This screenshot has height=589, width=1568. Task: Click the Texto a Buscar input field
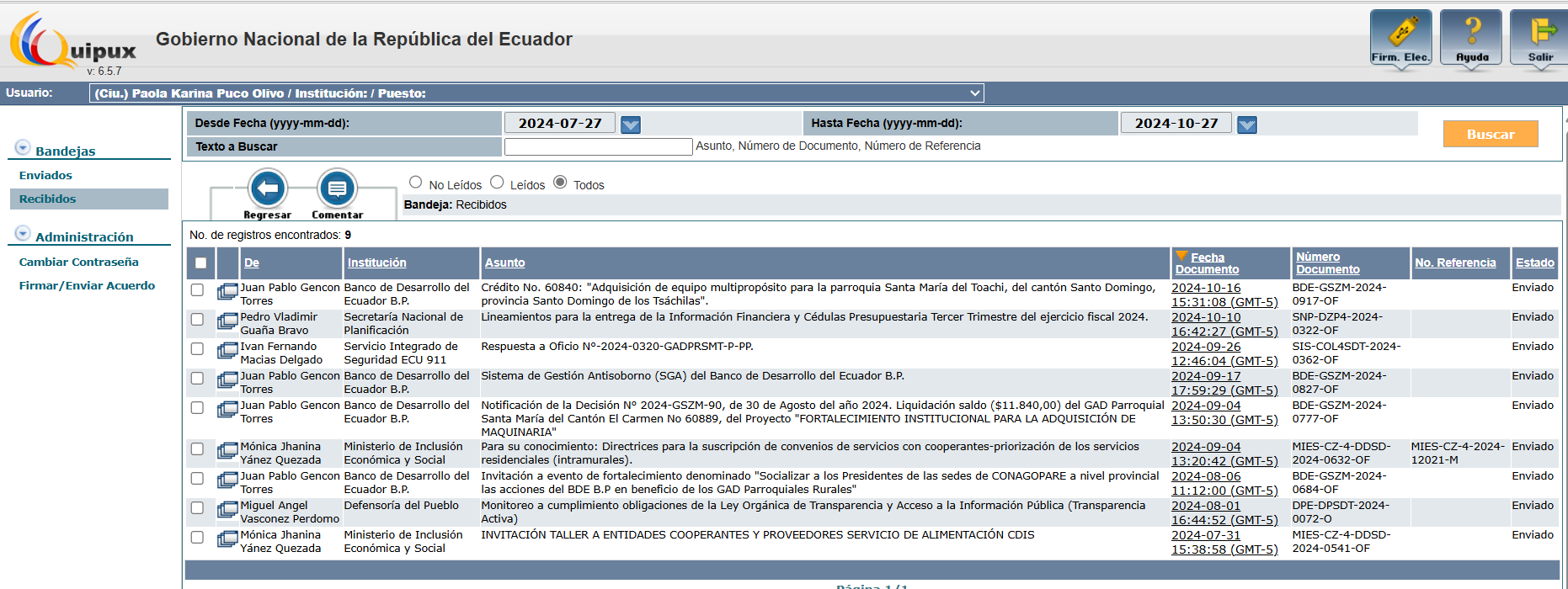coord(598,146)
